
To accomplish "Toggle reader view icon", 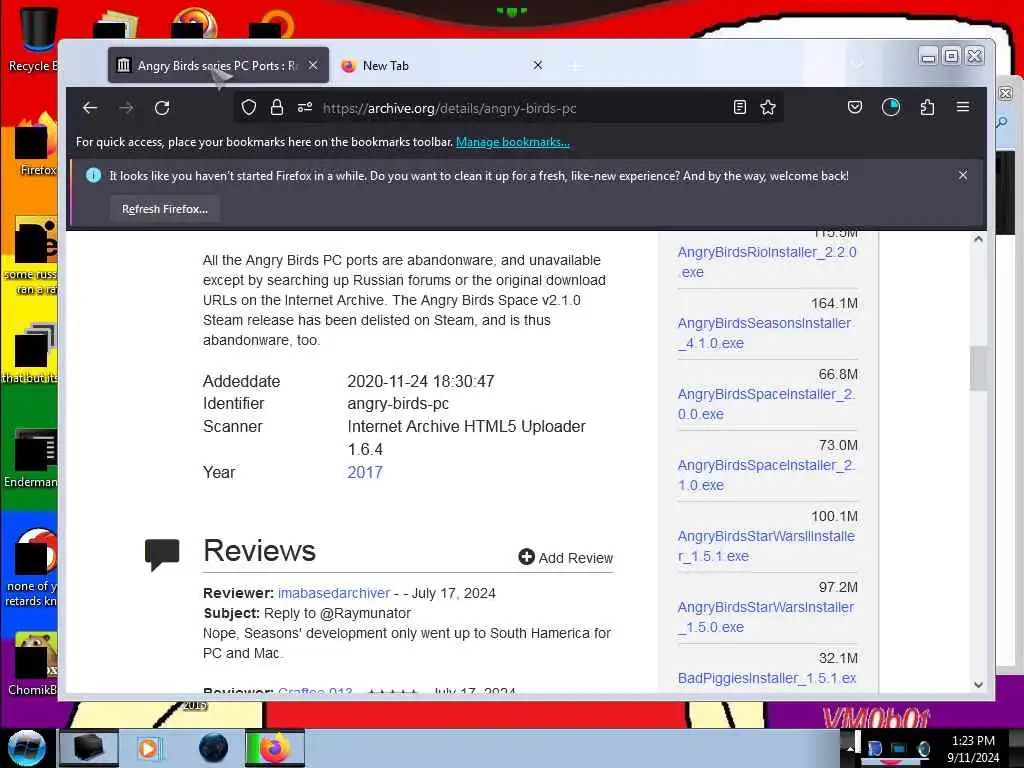I will [739, 107].
